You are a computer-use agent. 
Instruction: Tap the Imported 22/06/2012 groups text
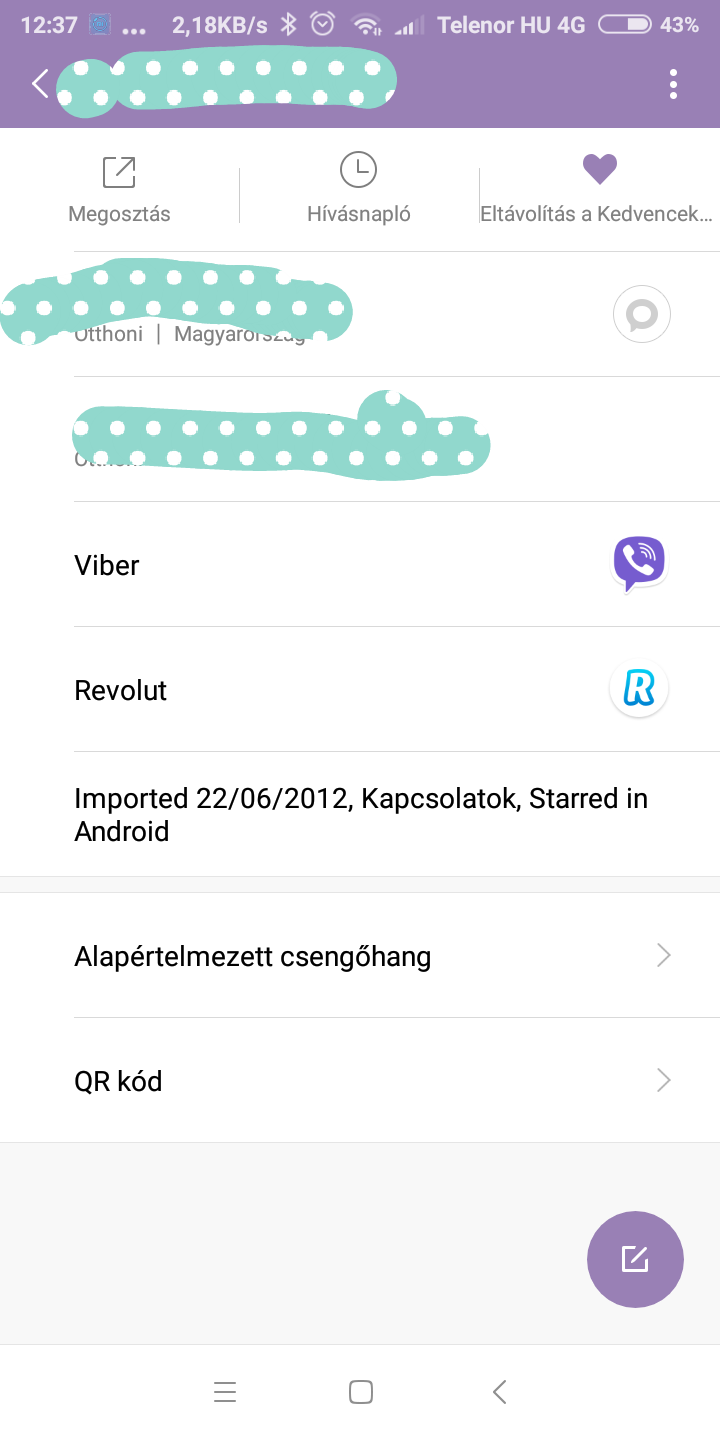point(361,814)
